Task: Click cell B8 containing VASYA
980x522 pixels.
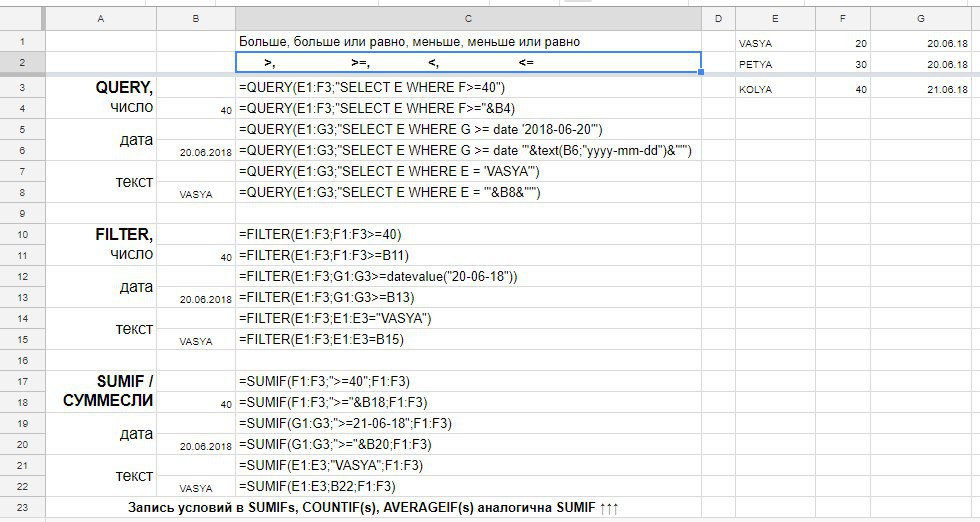Action: click(196, 192)
